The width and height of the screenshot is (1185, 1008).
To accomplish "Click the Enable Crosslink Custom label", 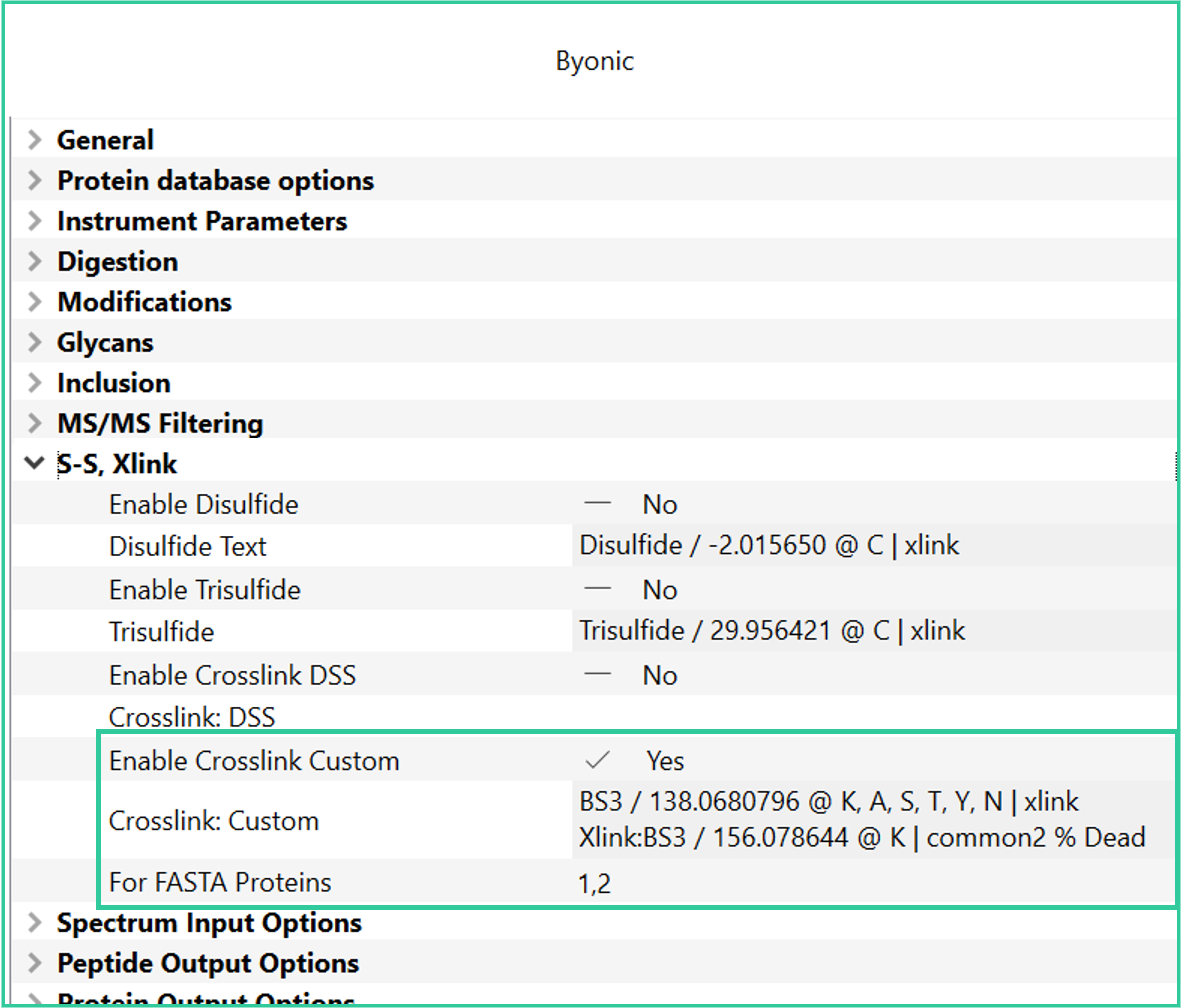I will [254, 760].
